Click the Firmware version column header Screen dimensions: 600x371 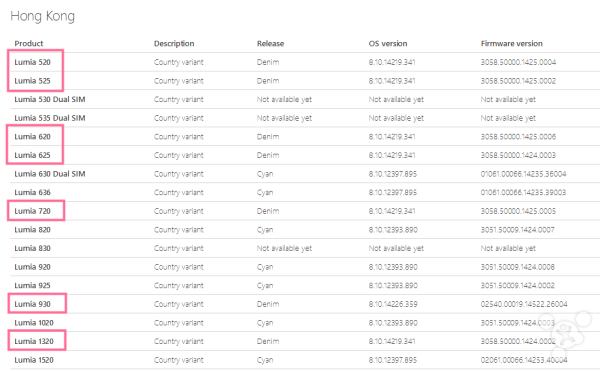(512, 44)
